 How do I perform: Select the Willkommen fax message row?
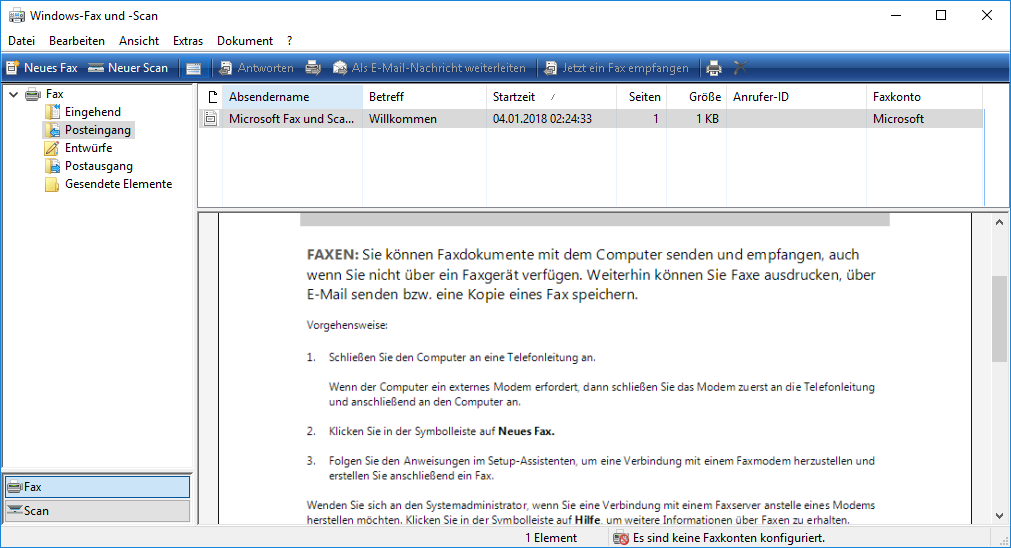click(591, 119)
